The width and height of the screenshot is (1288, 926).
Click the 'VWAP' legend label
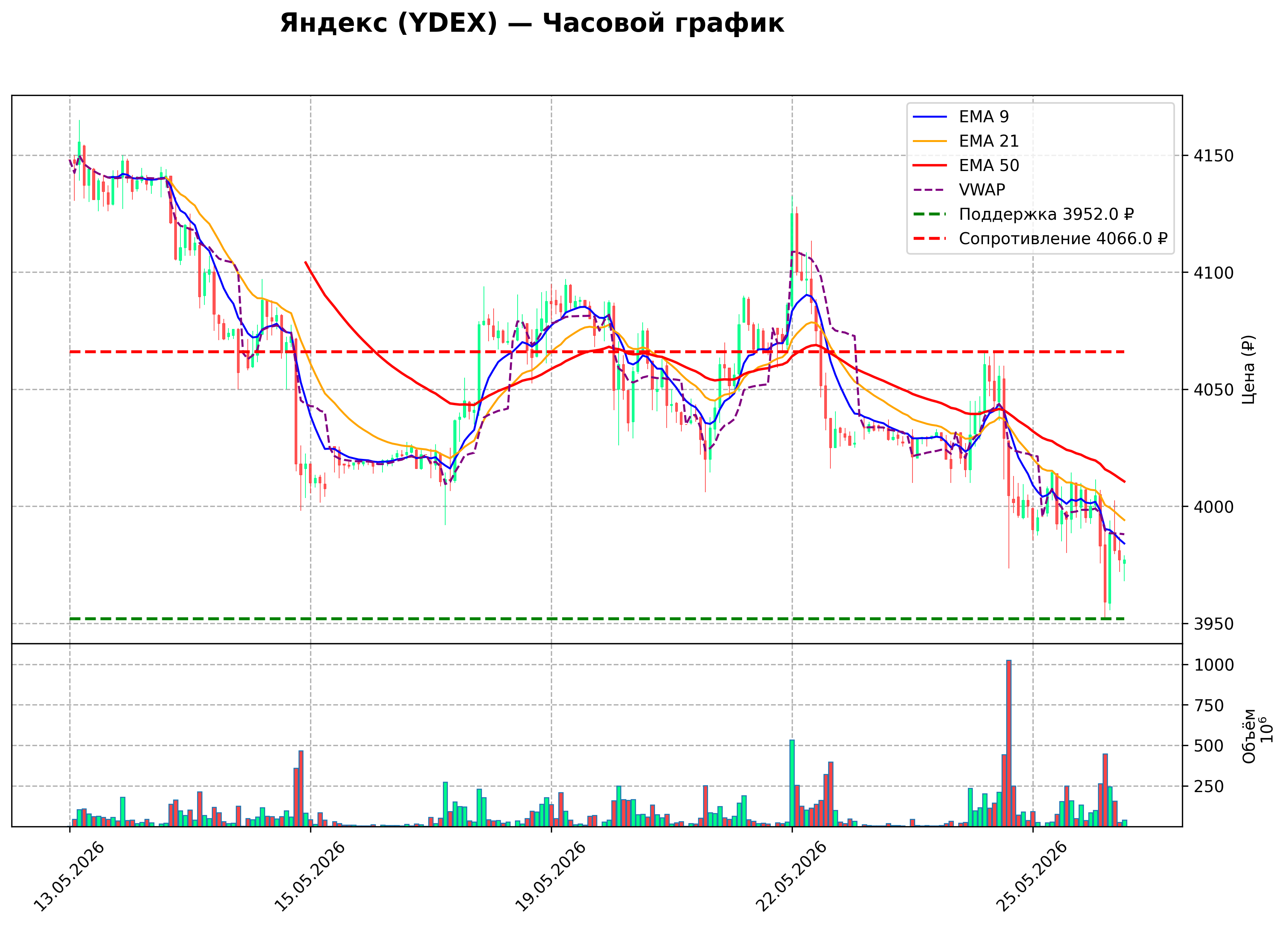(982, 190)
